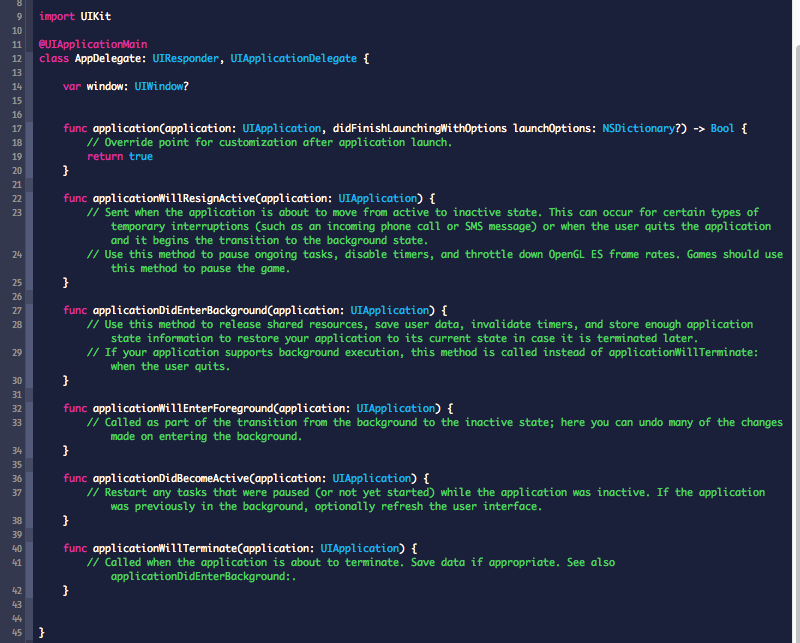Click comment starting 'Use this method to pause'
Viewport: 800px width, 643px height.
coord(435,261)
